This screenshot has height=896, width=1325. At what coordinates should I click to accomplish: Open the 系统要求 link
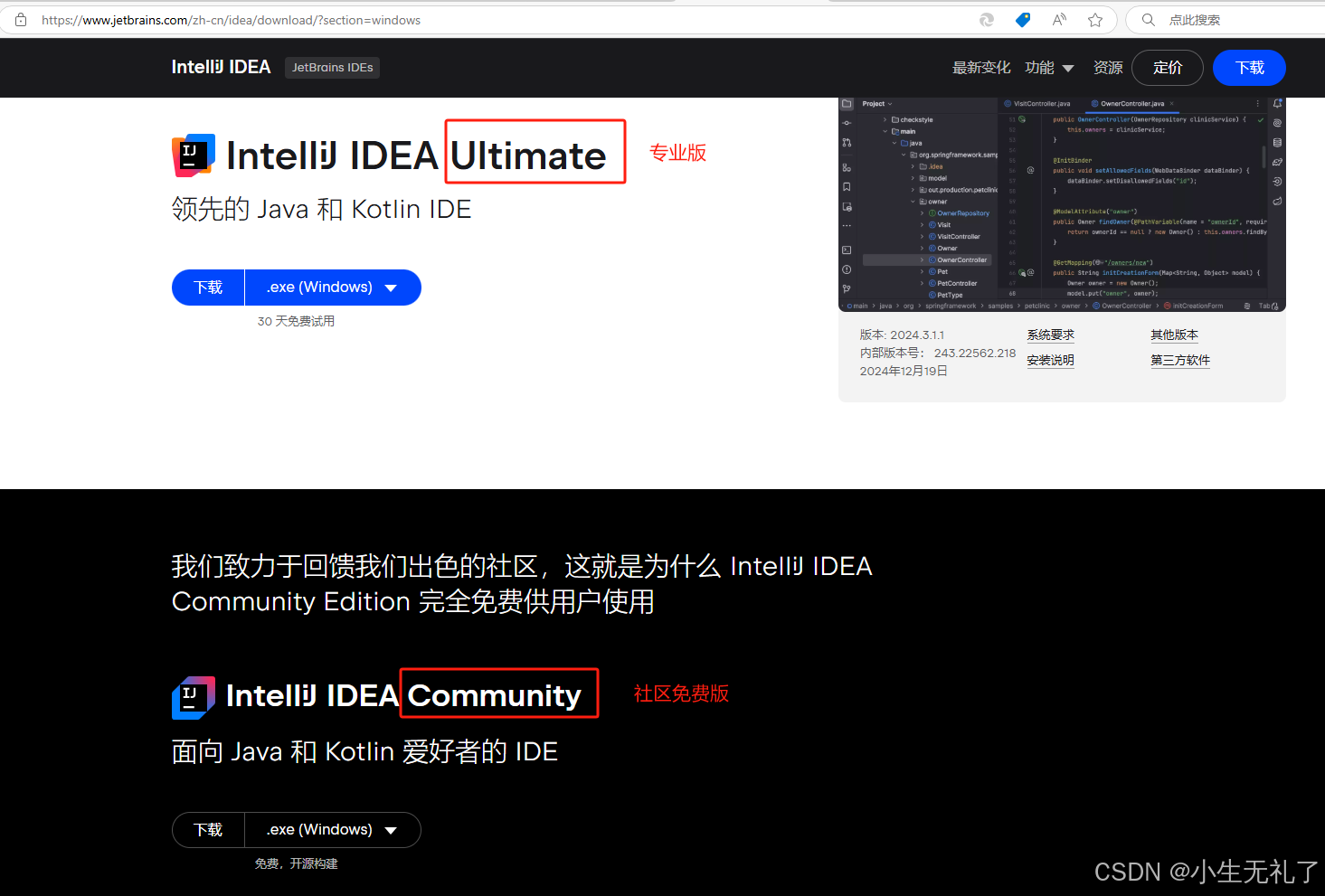1050,335
